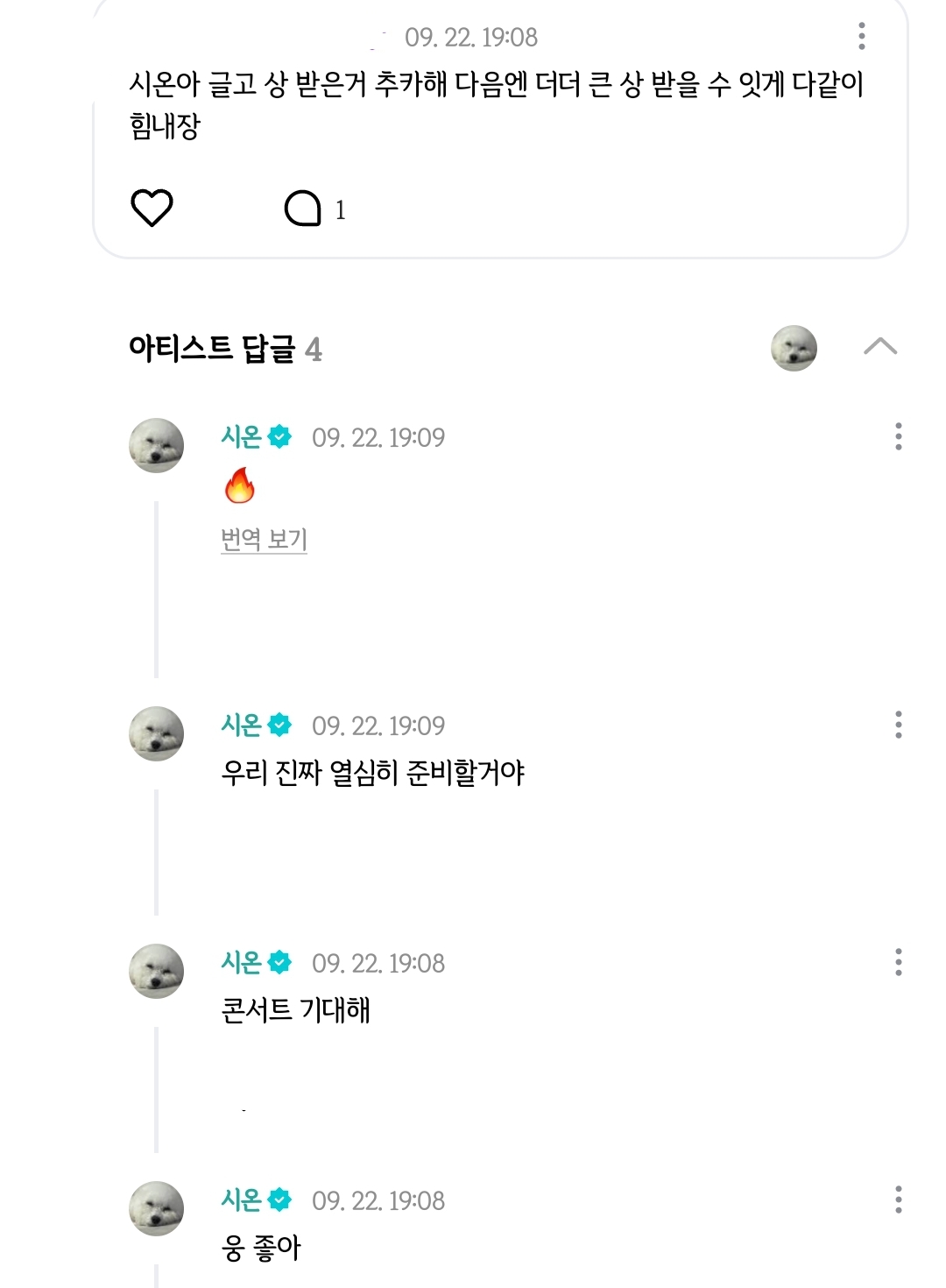
Task: Click avatar on 우리 진짜 열심히 준비할거야 reply
Action: 157,733
